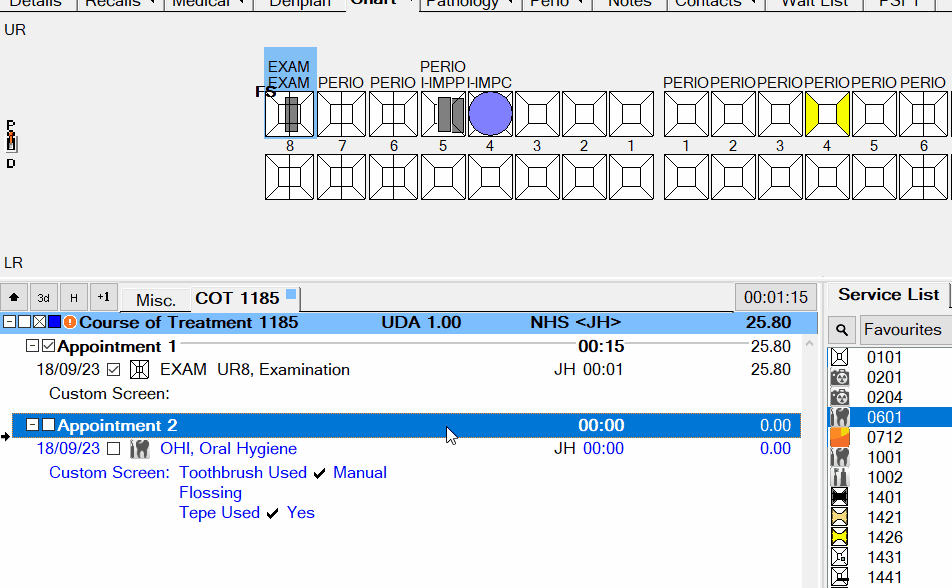Select upper left tooth 4 with yellow filling
This screenshot has width=952, height=588.
827,114
